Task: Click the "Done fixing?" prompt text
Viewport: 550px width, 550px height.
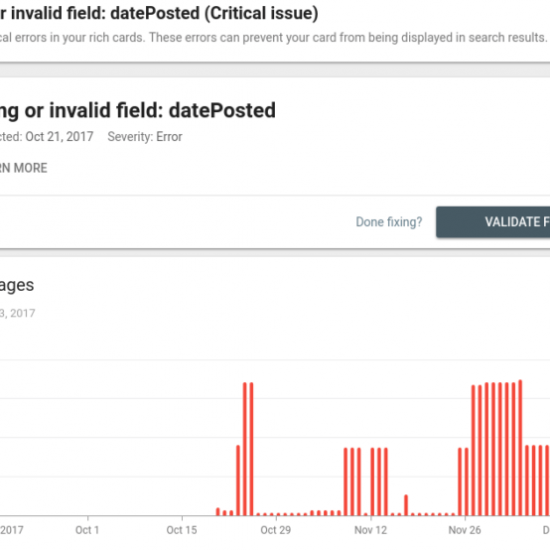Action: coord(389,222)
